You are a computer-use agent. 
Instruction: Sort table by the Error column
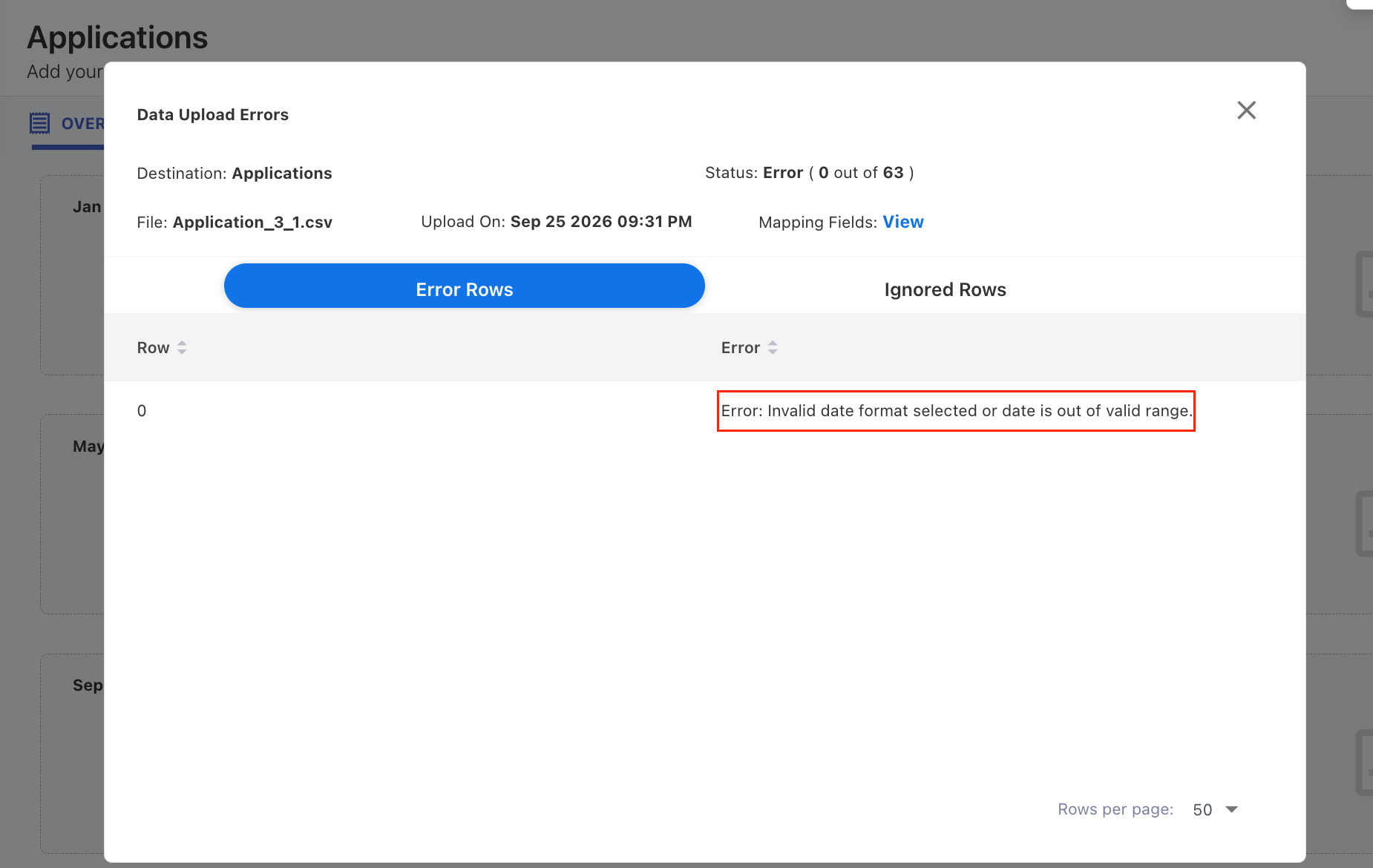pos(773,347)
